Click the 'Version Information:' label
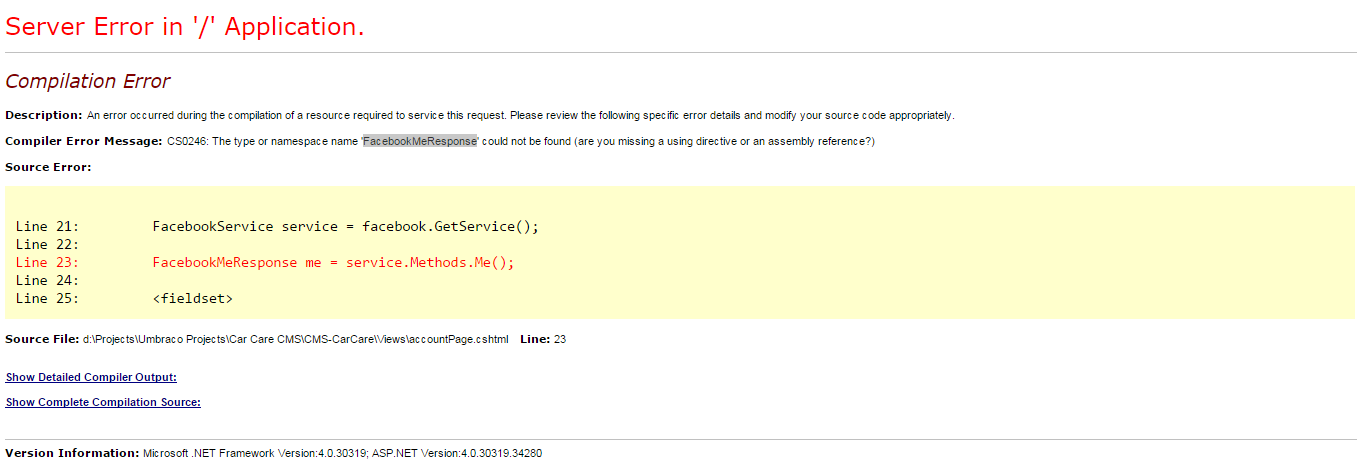This screenshot has height=468, width=1357. point(72,453)
